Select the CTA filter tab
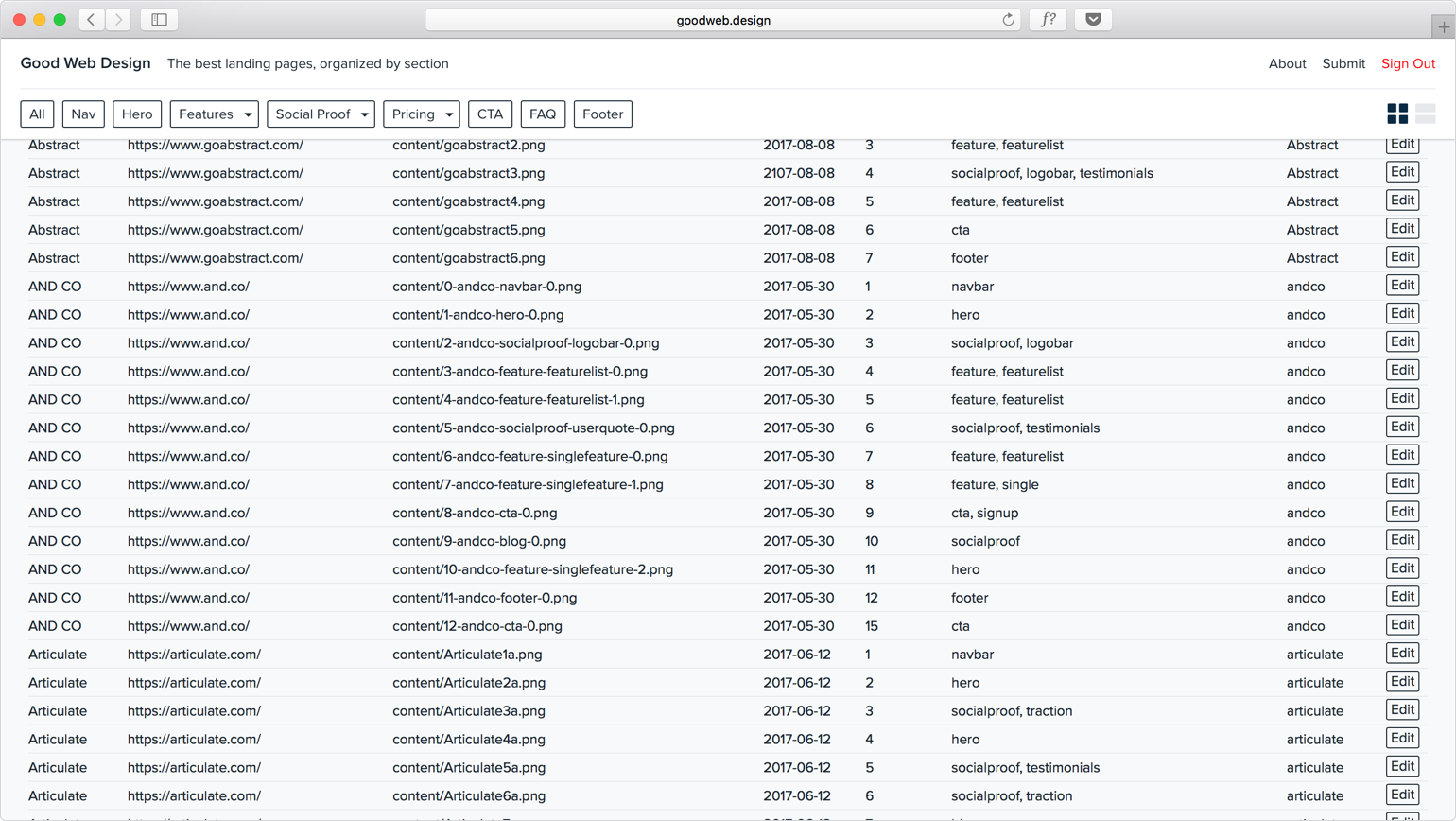 click(490, 114)
